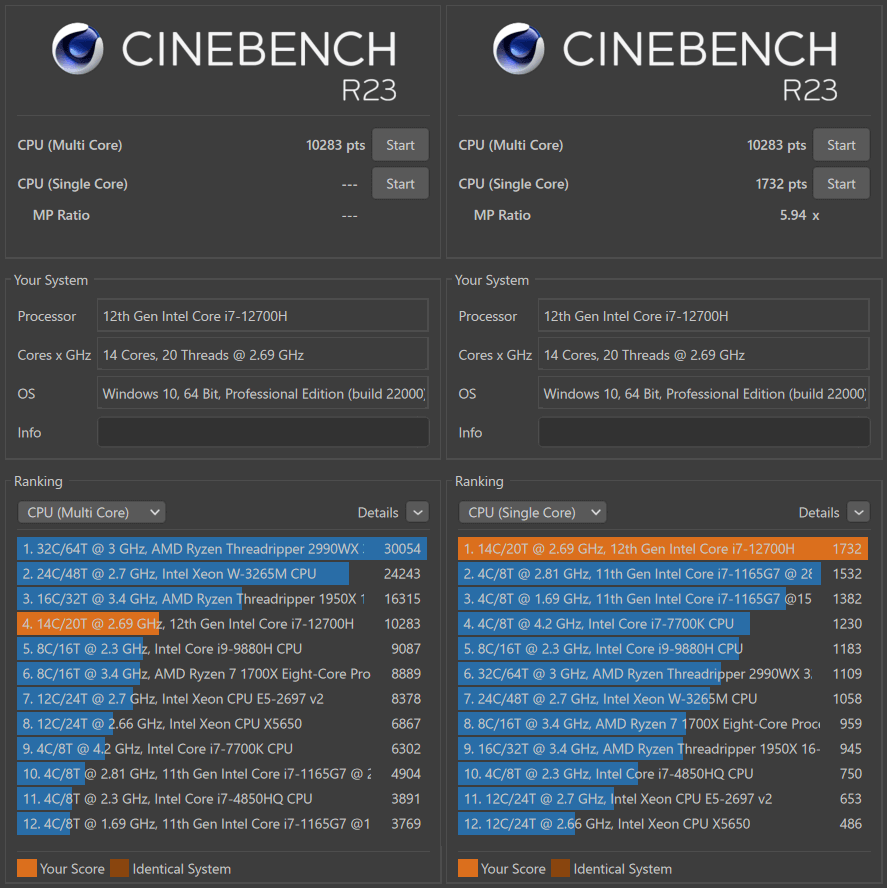Click the Info input field in right window
Screen dimensions: 887x888
[x=704, y=432]
